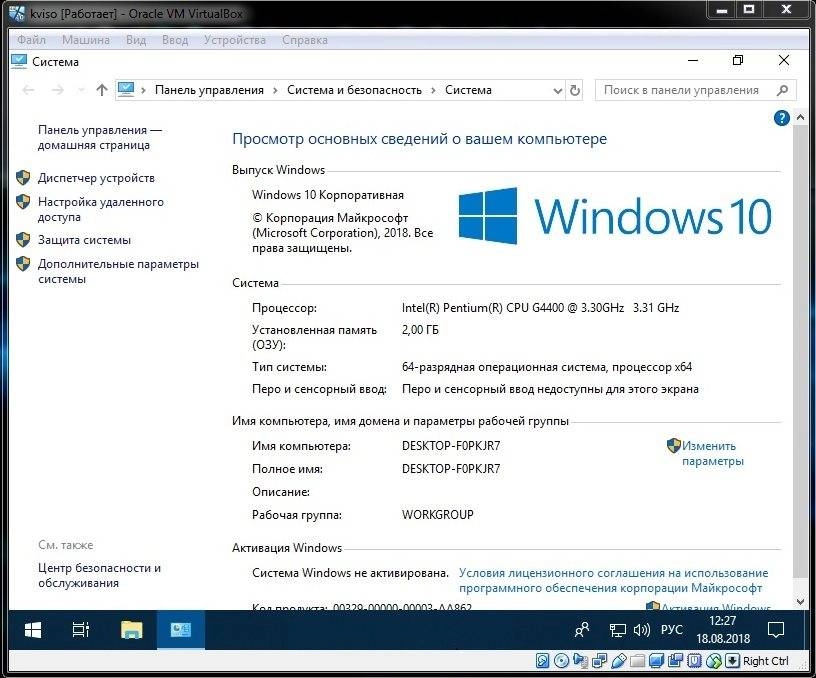Open license agreement terms link
Screen dimensions: 816x678
coord(614,580)
